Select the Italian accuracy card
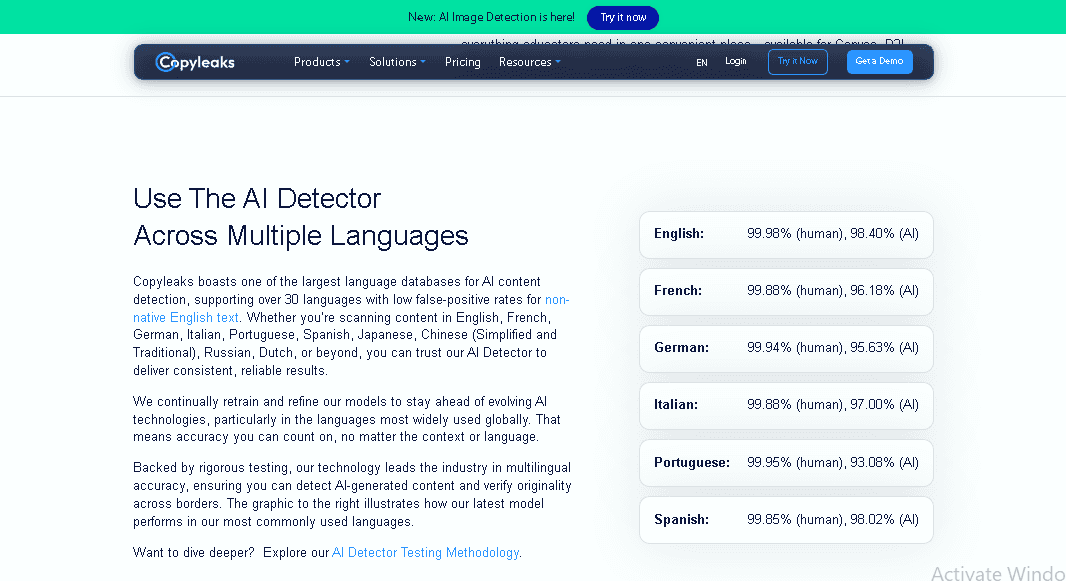The image size is (1066, 581). [x=786, y=405]
